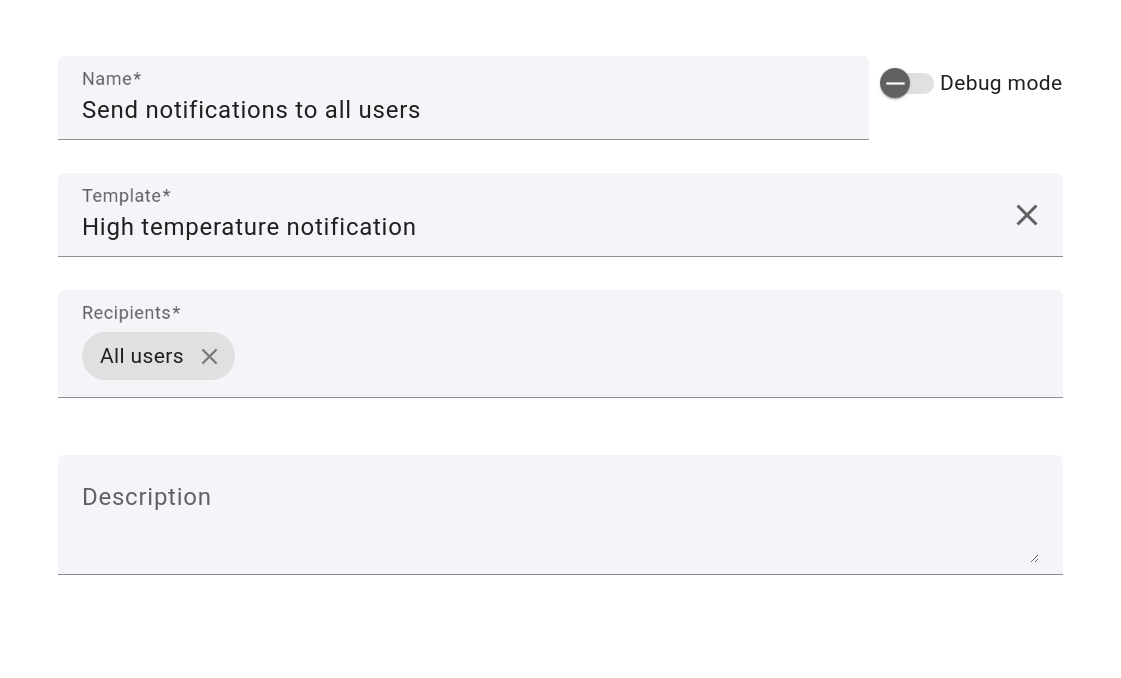Remove the "All users" recipient chip

[x=209, y=356]
